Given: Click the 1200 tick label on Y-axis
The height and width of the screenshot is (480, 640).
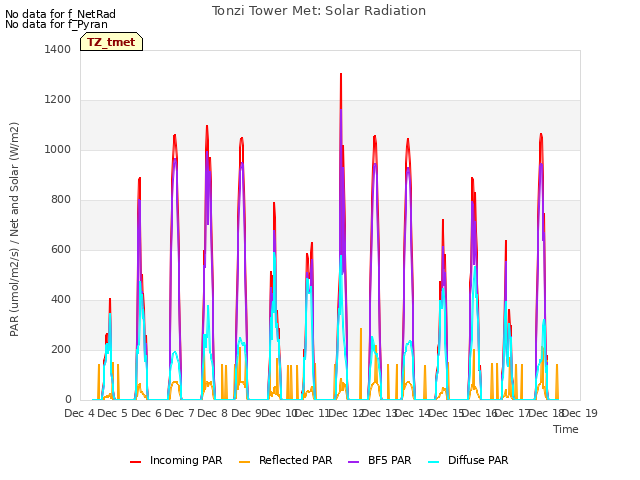Looking at the screenshot, I should (58, 100).
